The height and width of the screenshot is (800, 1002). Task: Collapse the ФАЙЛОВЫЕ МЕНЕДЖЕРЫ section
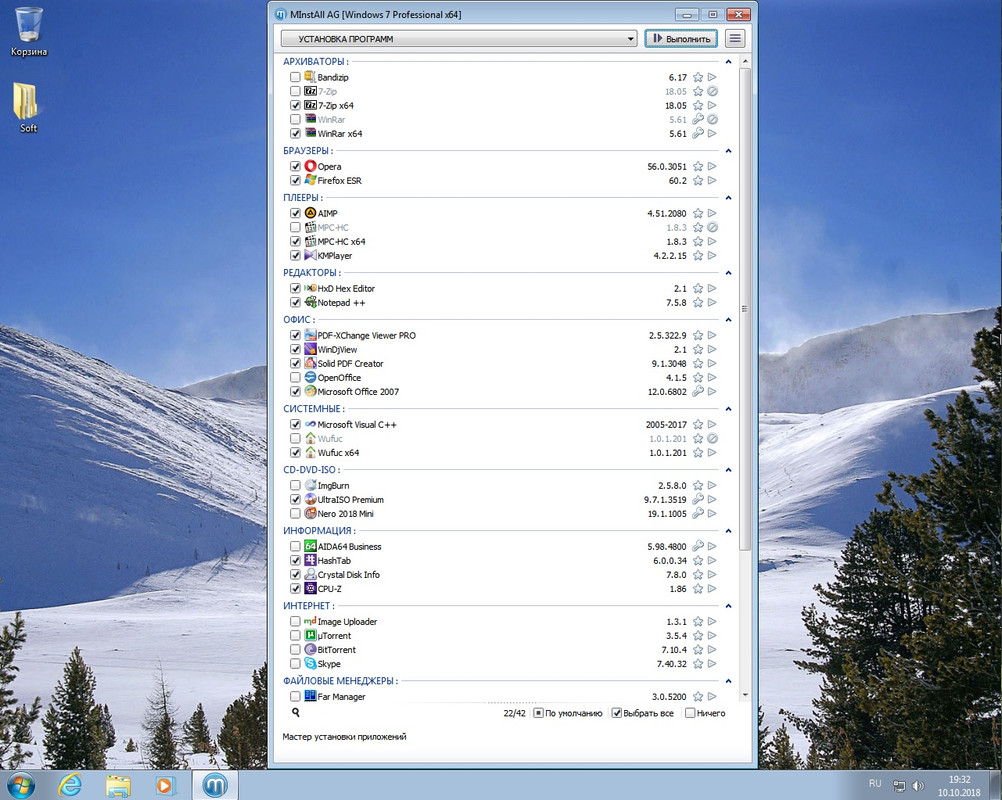pyautogui.click(x=728, y=681)
